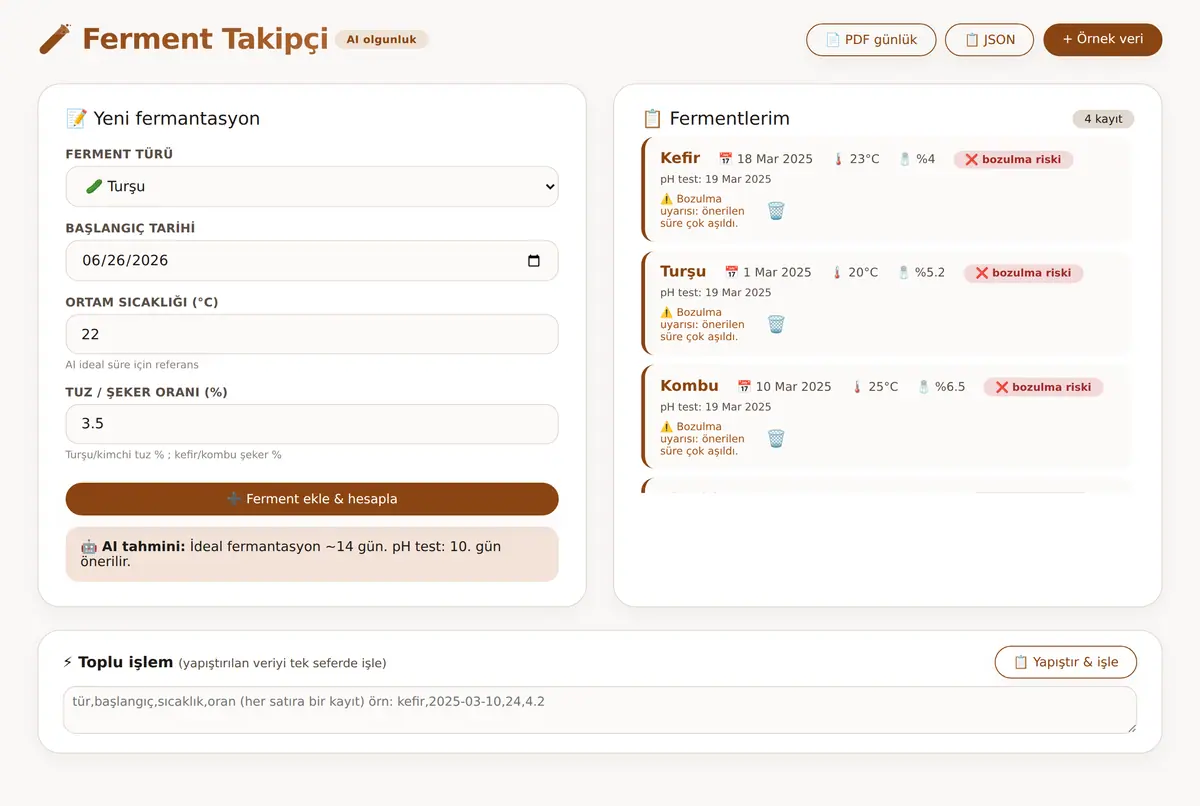Delete the Turşu ferment with trash icon
Screen dimensions: 1200x806
776,324
